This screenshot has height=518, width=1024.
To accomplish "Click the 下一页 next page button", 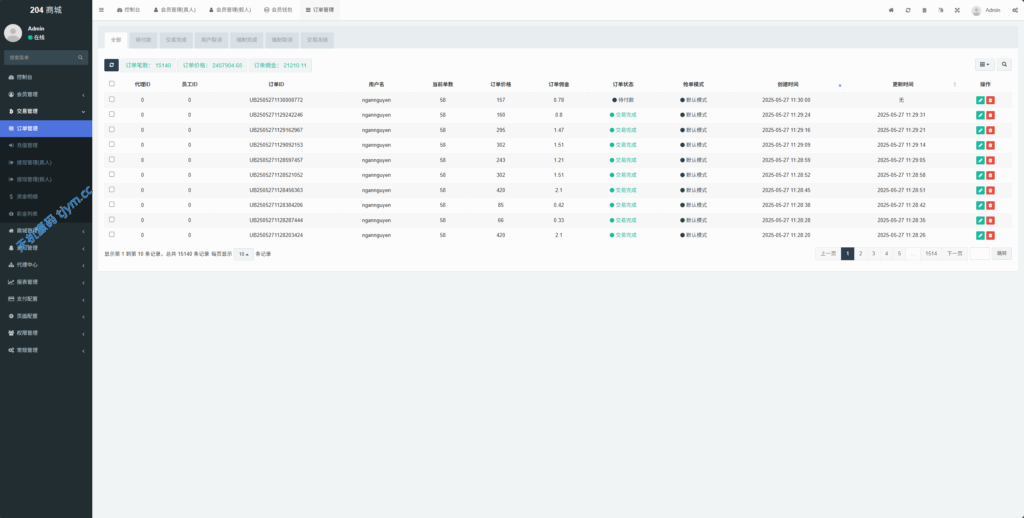I will 955,254.
